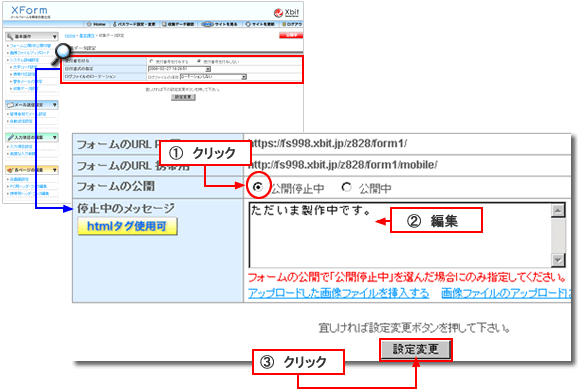
Task: Open the 警告メールの設定 sidebar link
Action: tap(28, 81)
